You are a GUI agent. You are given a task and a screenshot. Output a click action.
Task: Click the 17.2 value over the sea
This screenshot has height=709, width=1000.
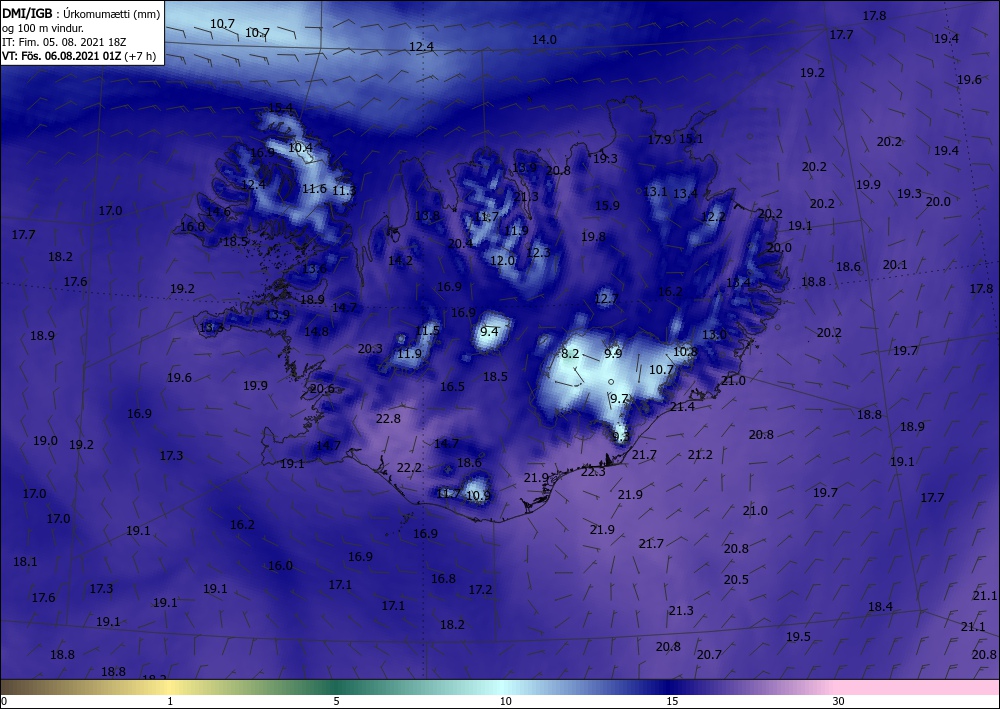pos(480,590)
